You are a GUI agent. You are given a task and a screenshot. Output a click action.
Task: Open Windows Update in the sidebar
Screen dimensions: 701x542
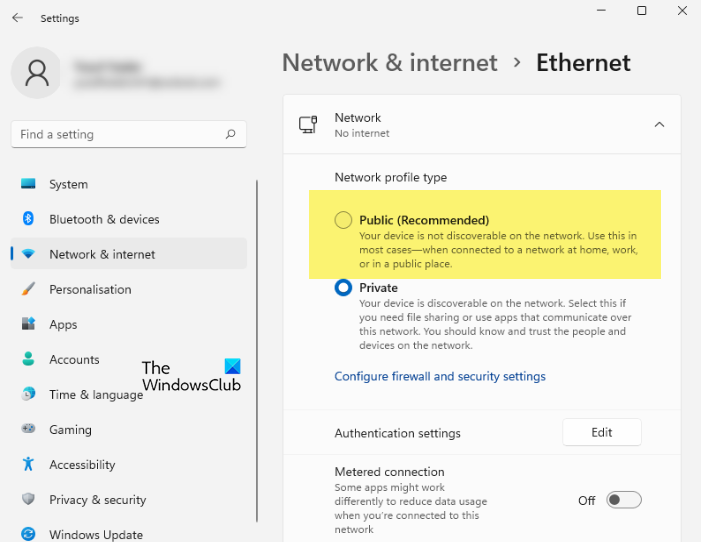[96, 534]
